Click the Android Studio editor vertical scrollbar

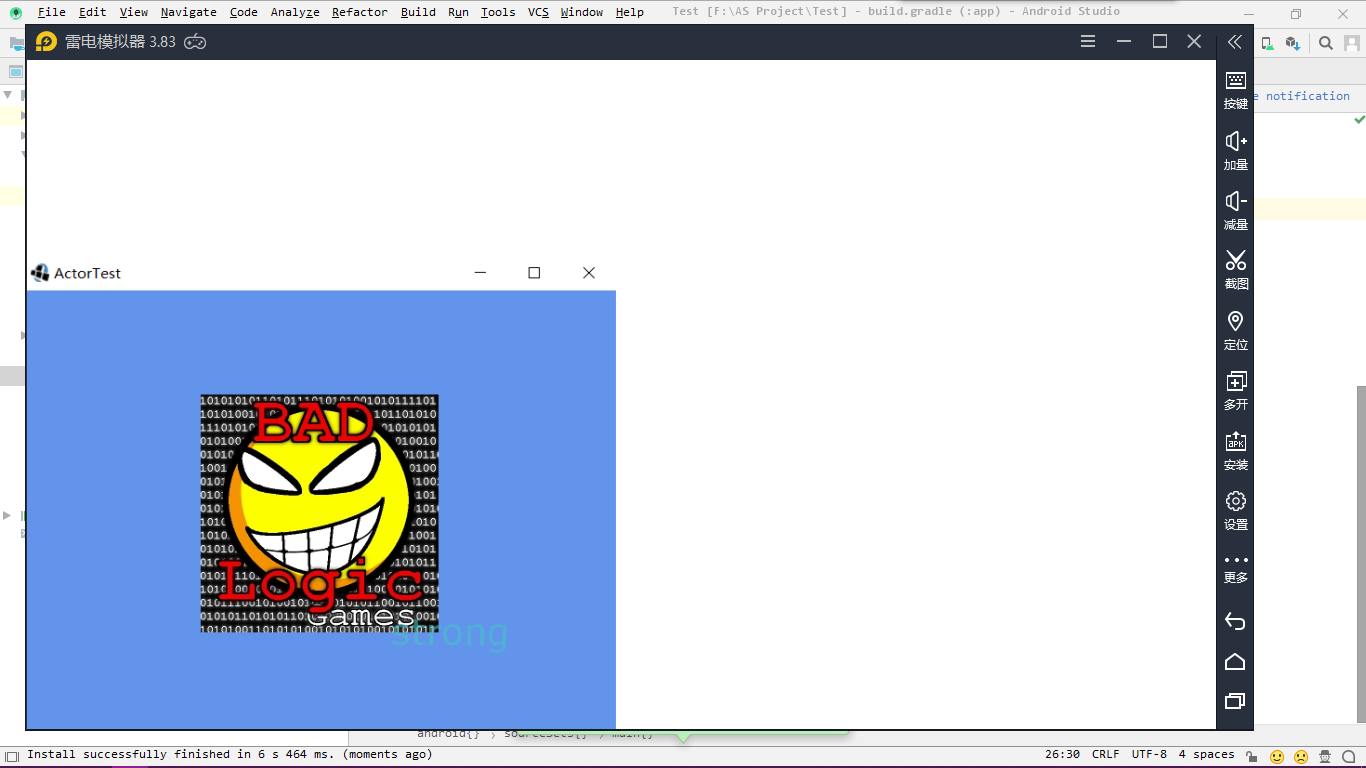1360,553
